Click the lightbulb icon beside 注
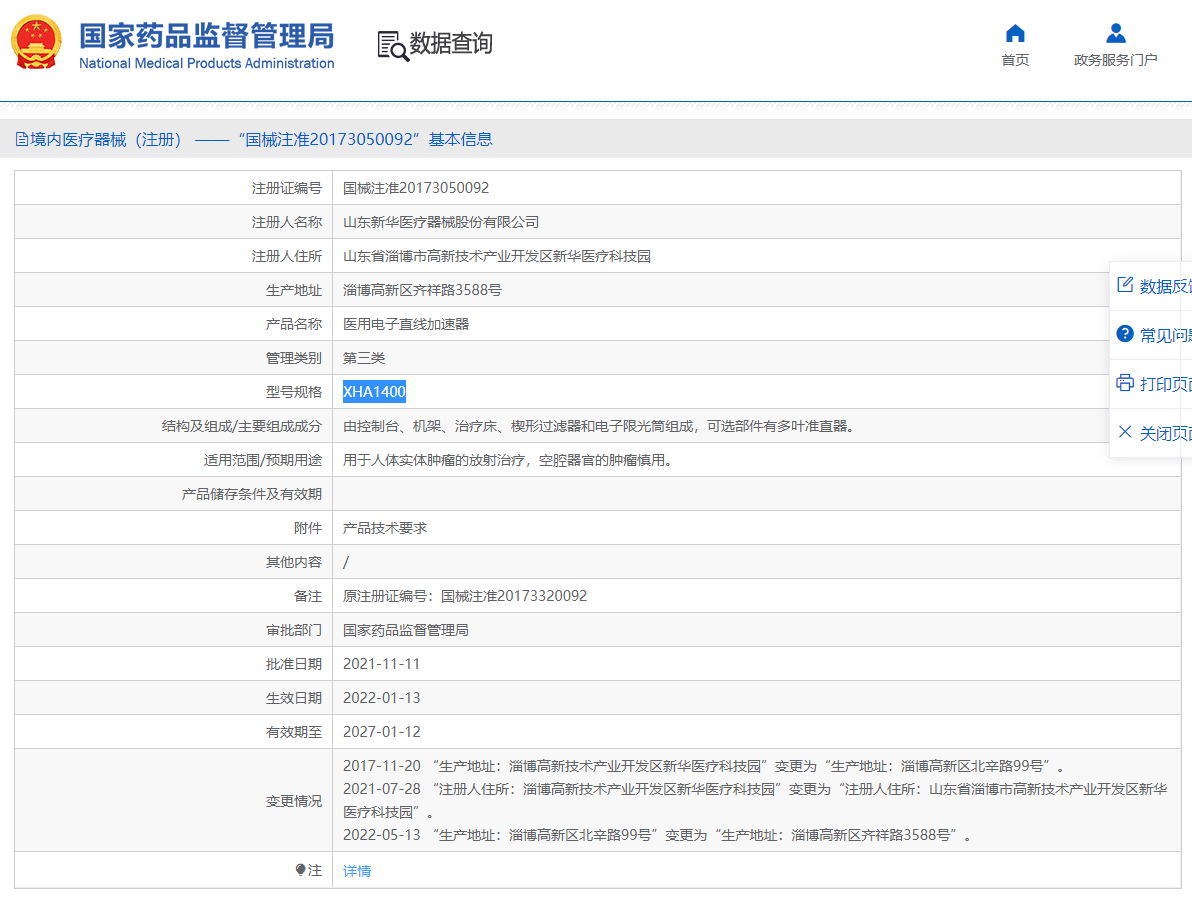1192x900 pixels. click(300, 870)
